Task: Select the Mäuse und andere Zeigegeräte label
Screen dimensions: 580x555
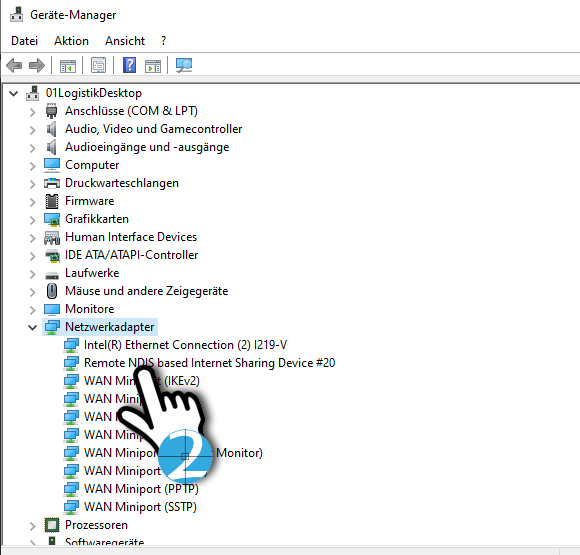Action: (x=146, y=291)
